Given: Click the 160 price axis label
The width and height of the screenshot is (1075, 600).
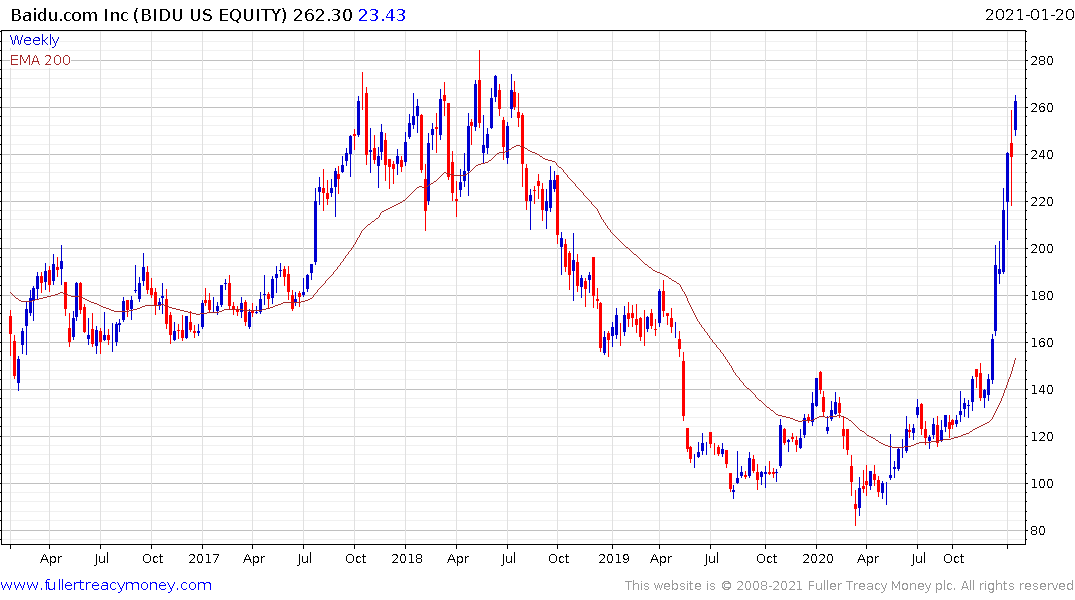Looking at the screenshot, I should [1041, 342].
